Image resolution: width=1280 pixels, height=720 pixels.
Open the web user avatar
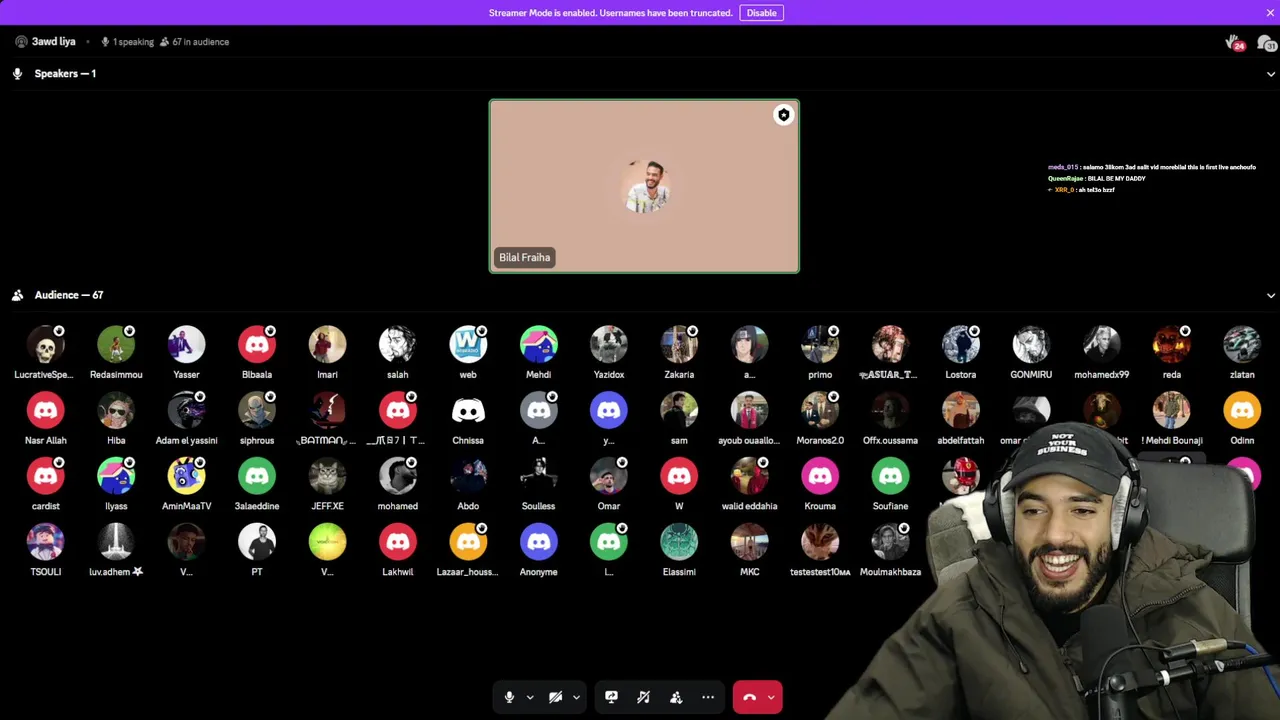pyautogui.click(x=468, y=344)
